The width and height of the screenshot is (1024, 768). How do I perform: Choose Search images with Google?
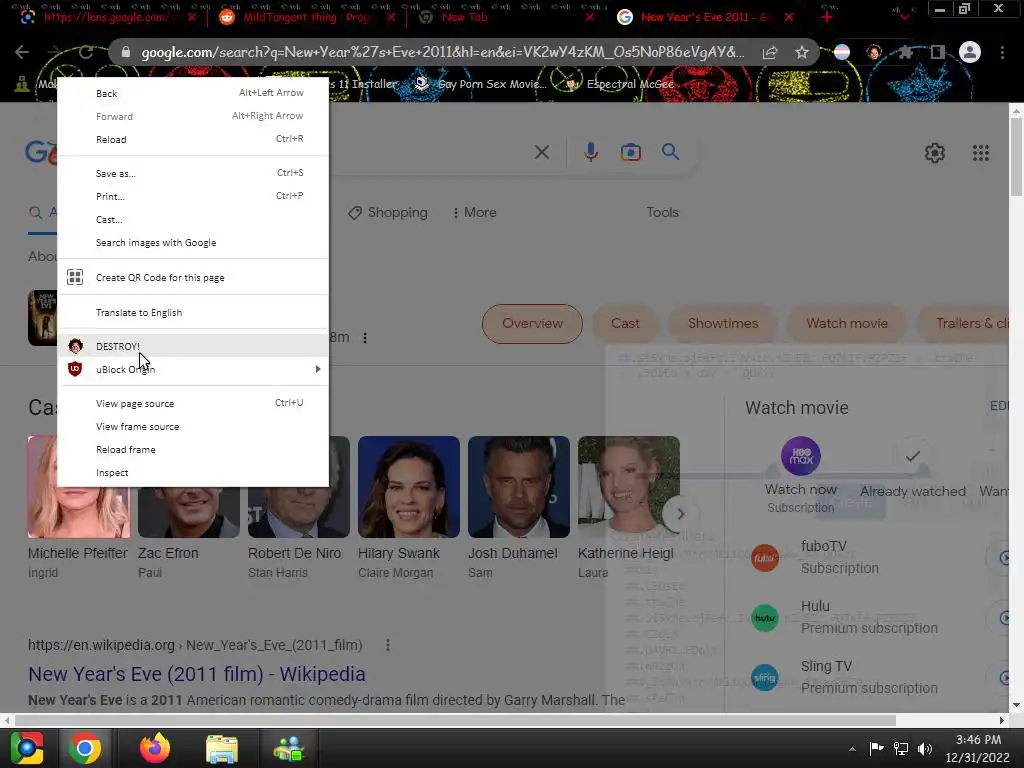(193, 242)
